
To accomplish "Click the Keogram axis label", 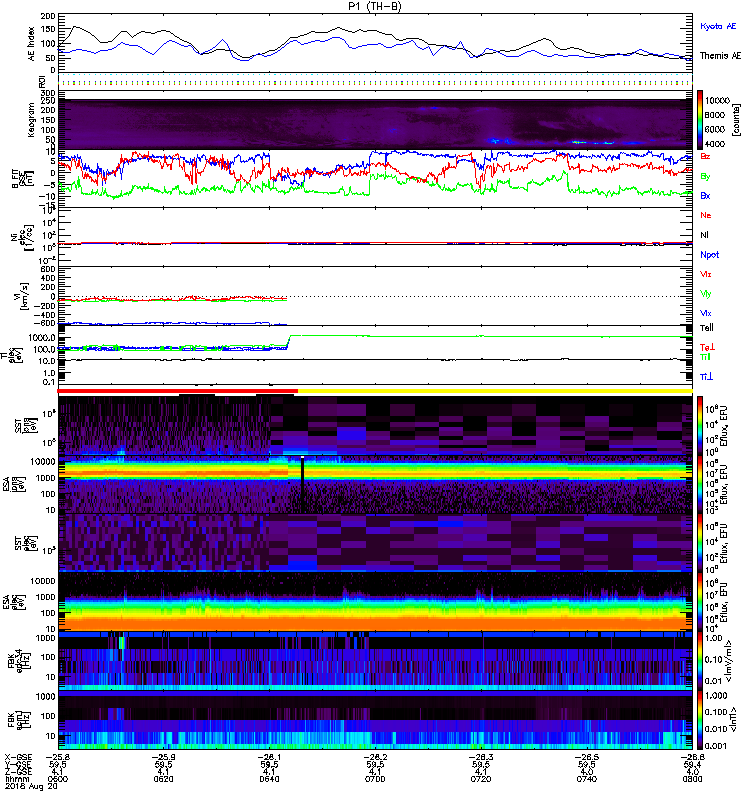I will [32, 120].
